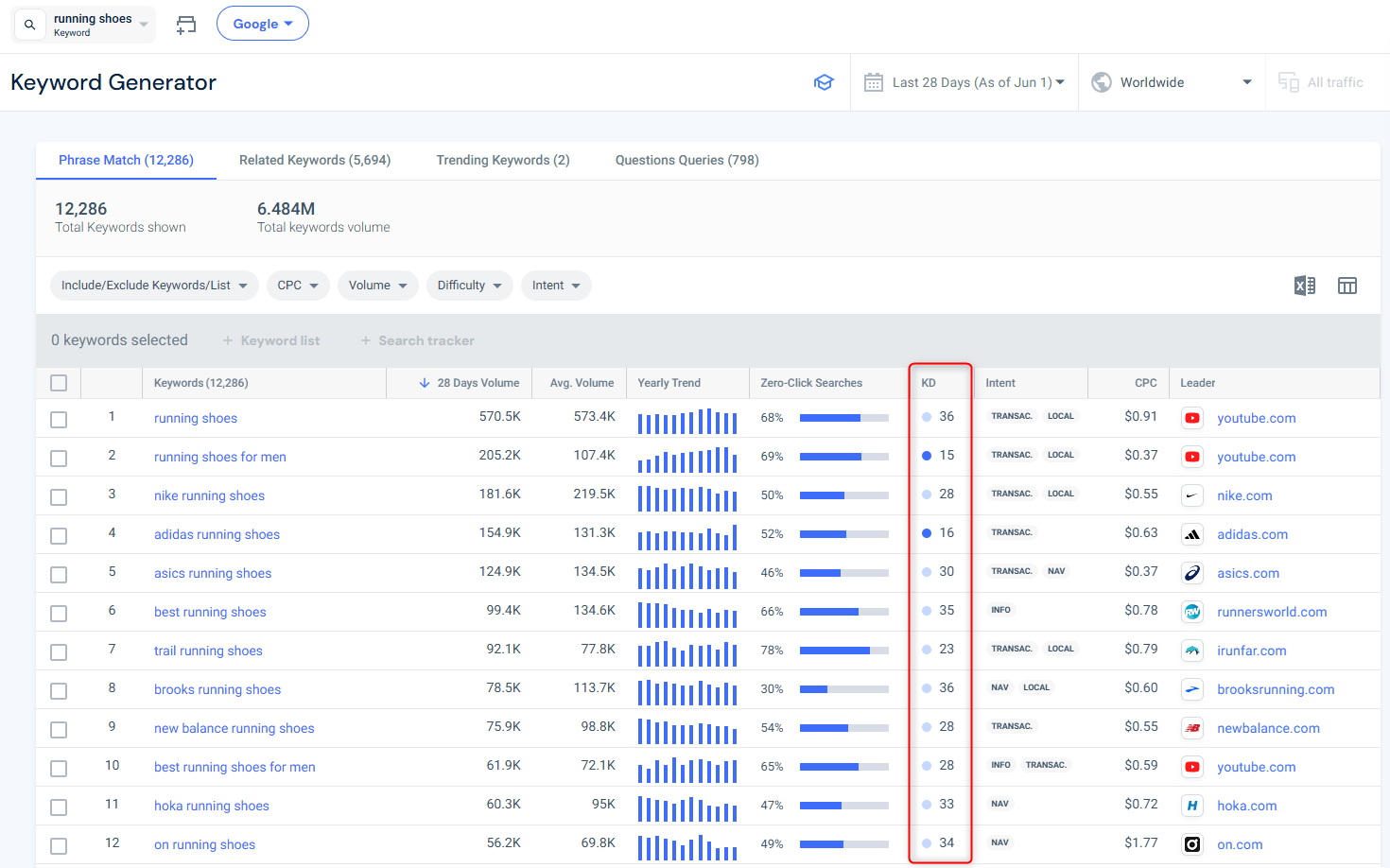
Task: Visit the runnersworld.com leader link
Action: coord(1272,612)
